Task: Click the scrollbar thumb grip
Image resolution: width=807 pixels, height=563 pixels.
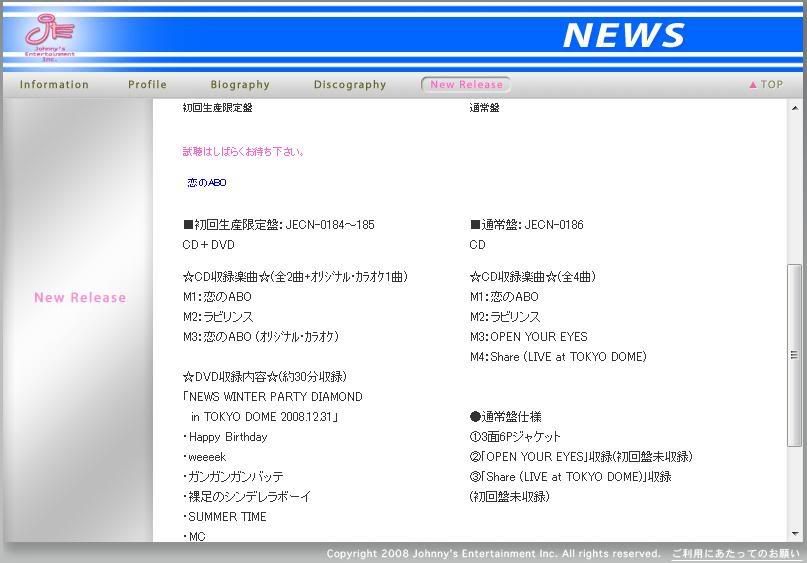Action: 794,355
